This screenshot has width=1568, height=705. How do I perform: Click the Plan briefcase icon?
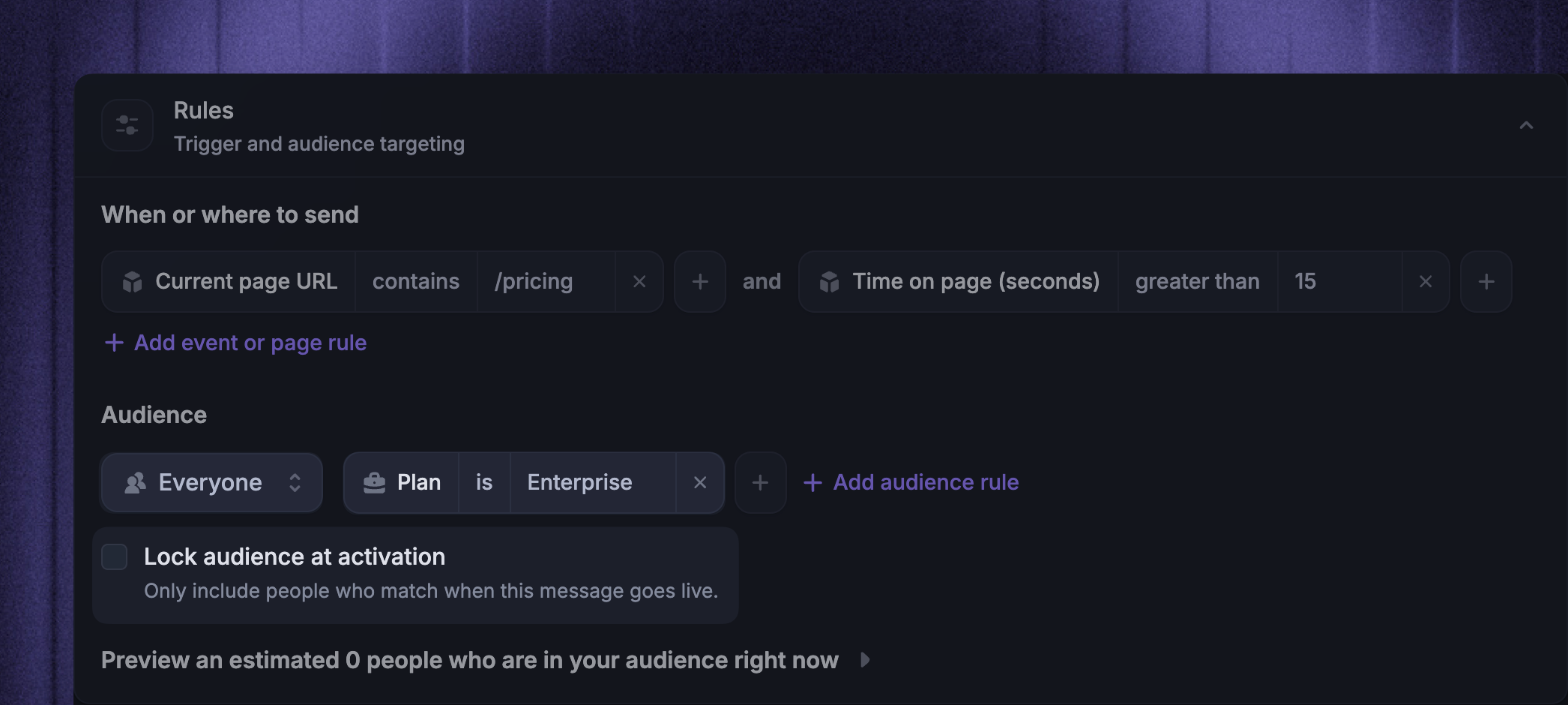click(374, 483)
